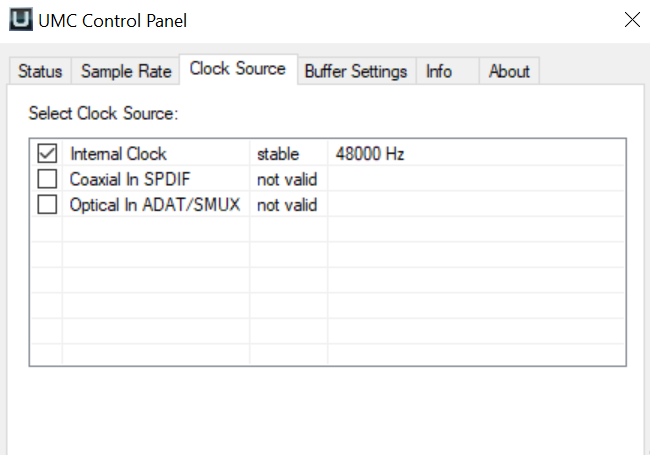The height and width of the screenshot is (455, 650).
Task: Switch to the Status tab
Action: [x=40, y=71]
